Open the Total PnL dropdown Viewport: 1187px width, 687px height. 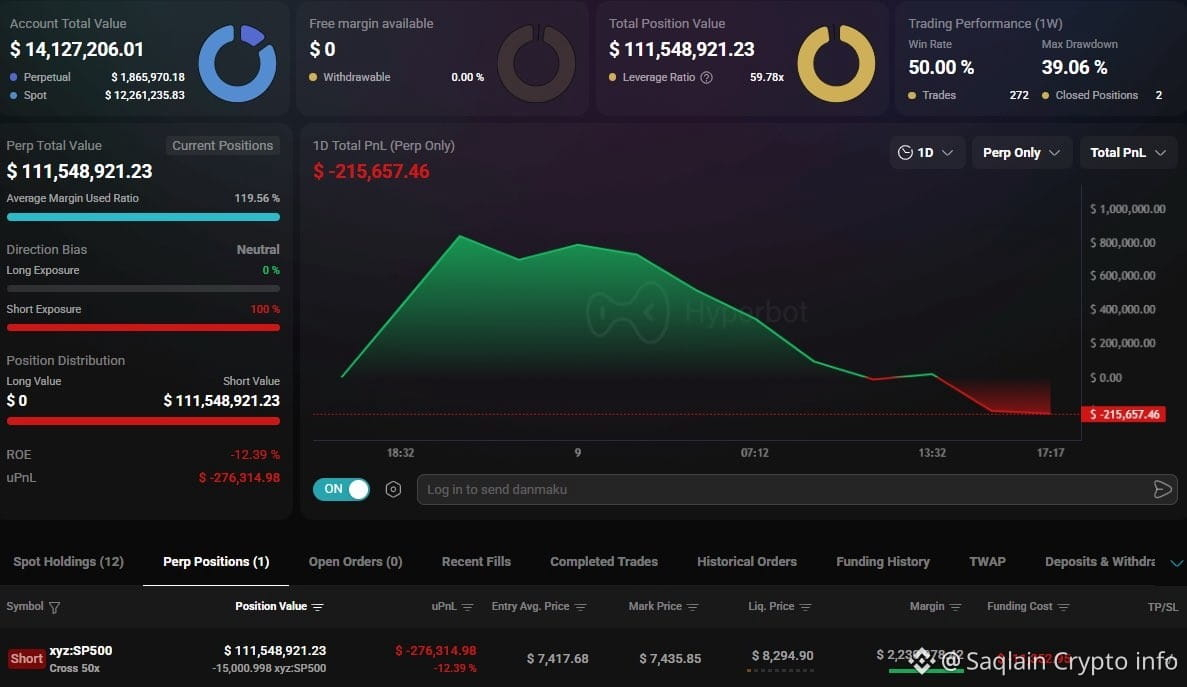click(1128, 152)
